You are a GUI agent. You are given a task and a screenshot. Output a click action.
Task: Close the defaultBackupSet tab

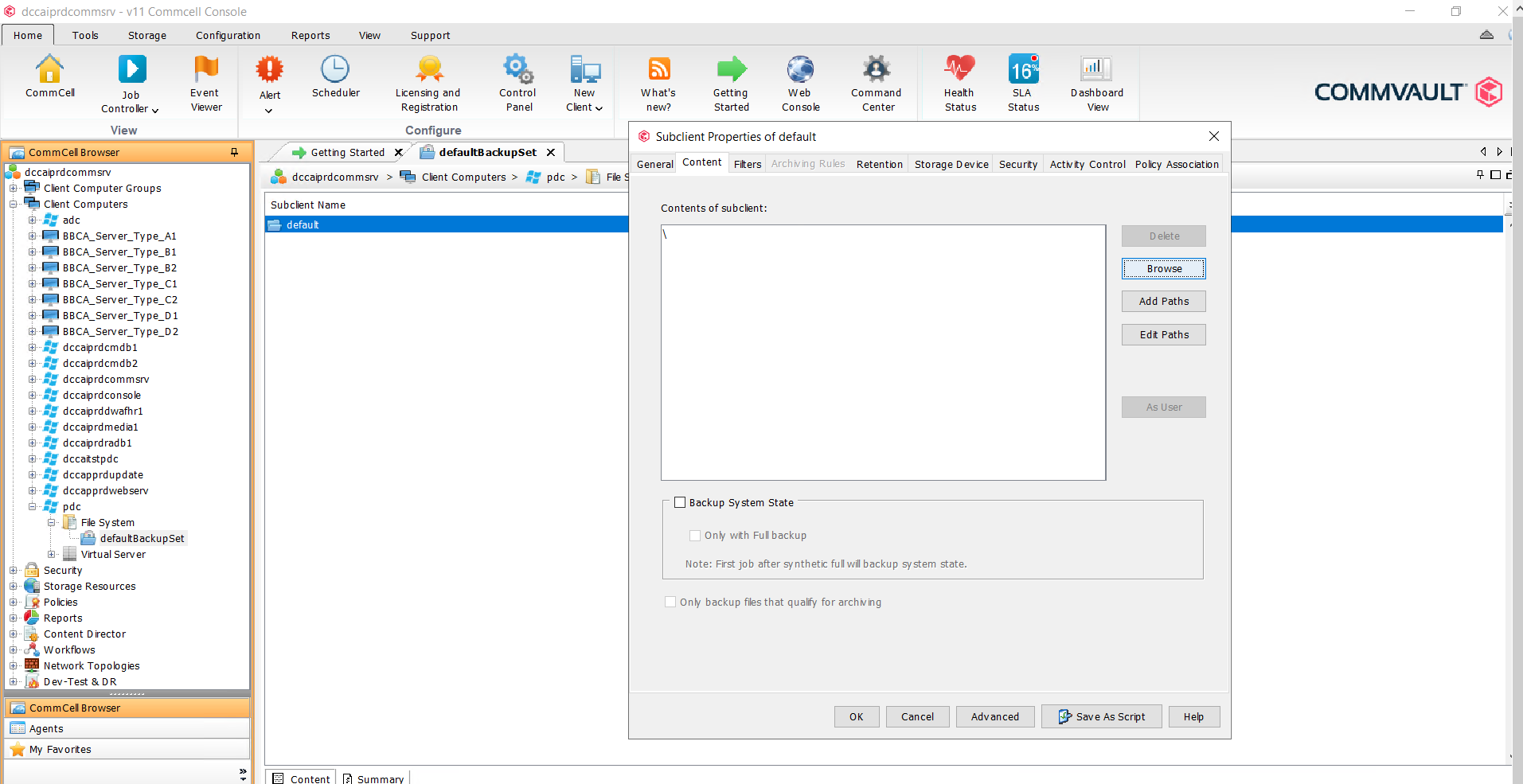[550, 152]
